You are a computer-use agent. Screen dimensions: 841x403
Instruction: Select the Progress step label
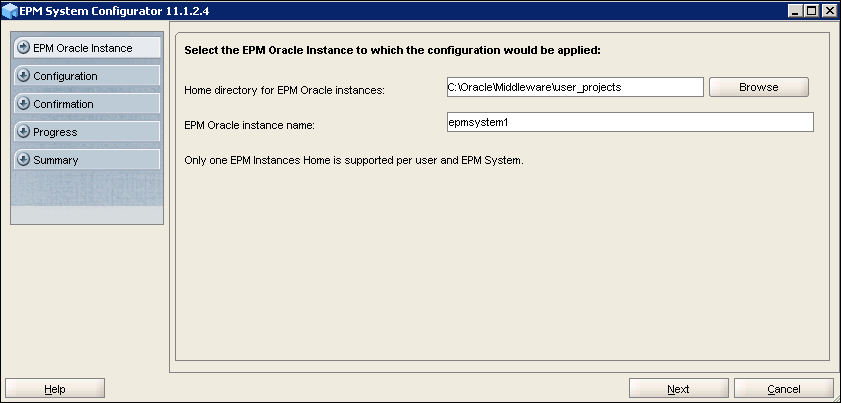pos(55,132)
